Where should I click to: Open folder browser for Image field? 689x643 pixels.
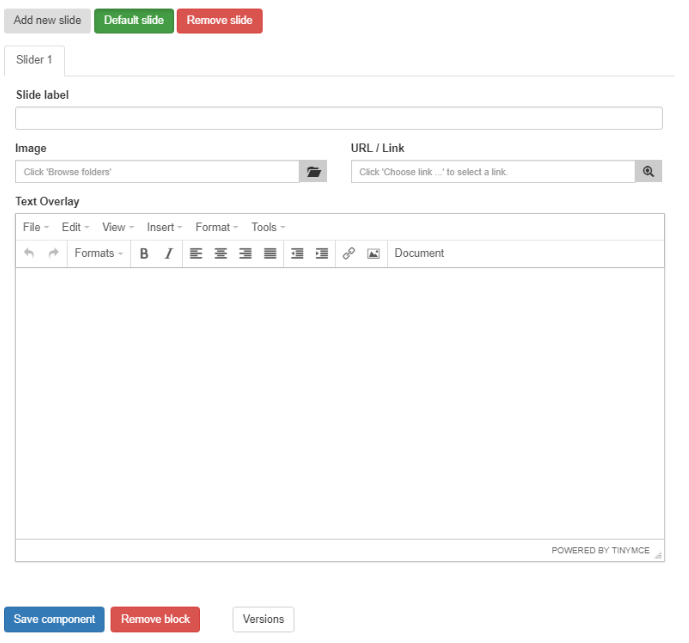coord(314,172)
